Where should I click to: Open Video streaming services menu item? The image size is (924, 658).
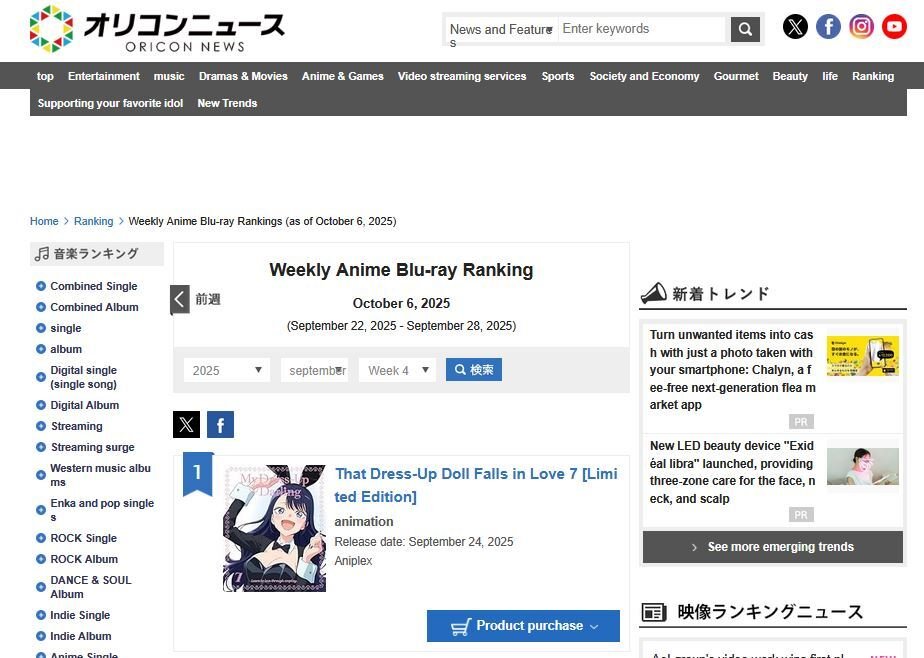pos(462,76)
